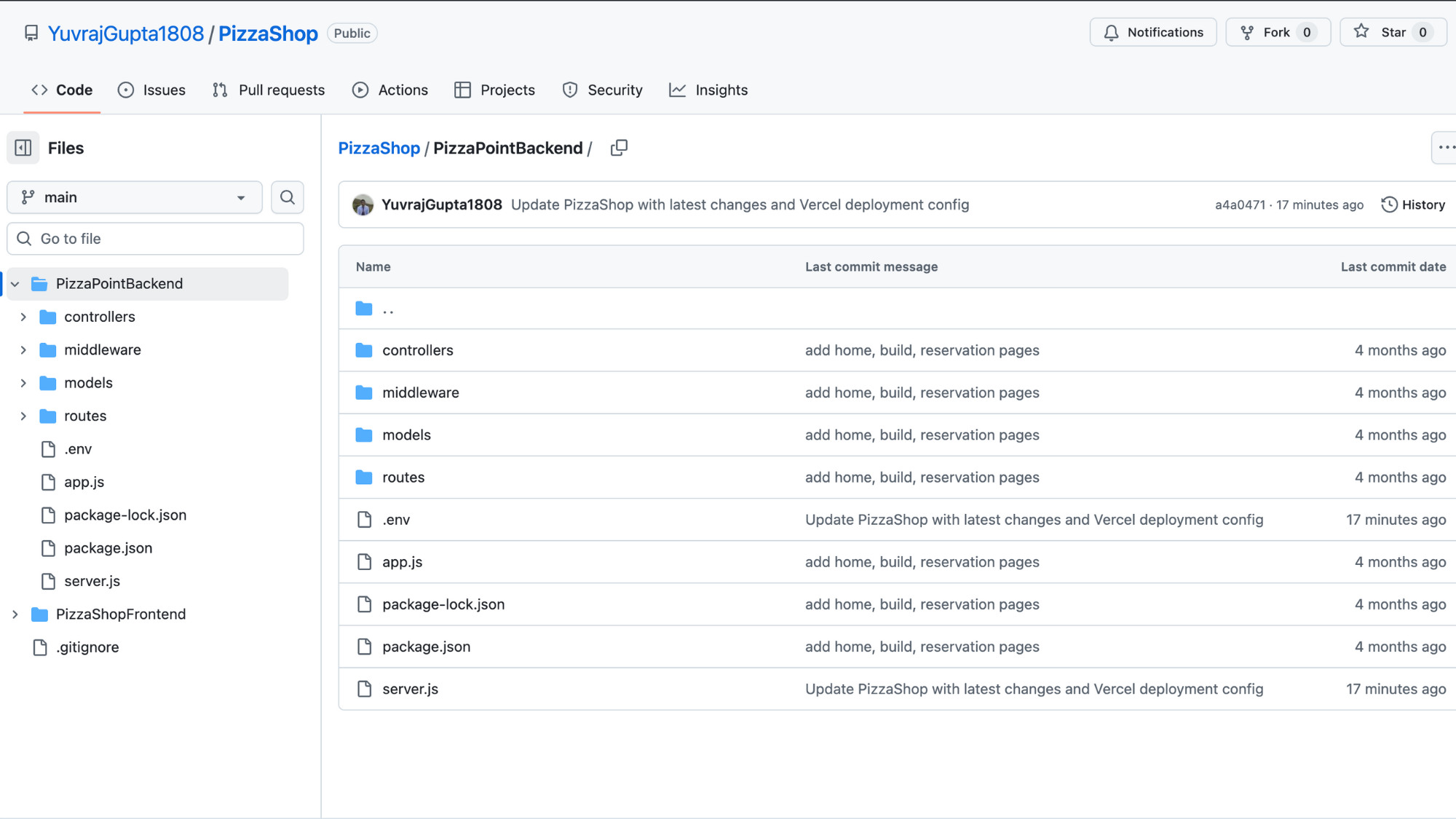Open the latest commit message link in the commit bar
Viewport: 1456px width, 819px height.
(x=740, y=205)
